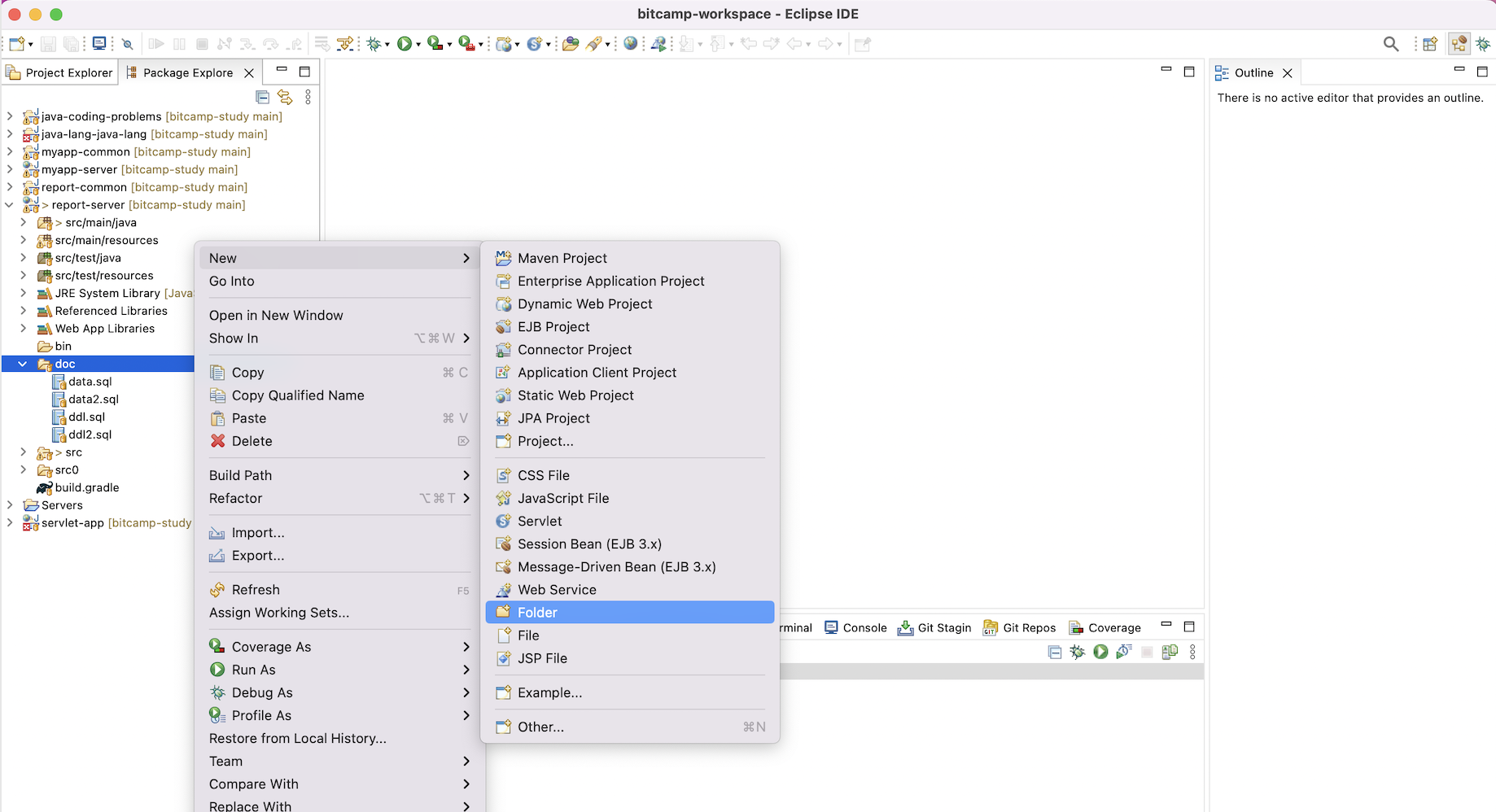Click Other... in the New submenu
This screenshot has height=812, width=1496.
630,727
